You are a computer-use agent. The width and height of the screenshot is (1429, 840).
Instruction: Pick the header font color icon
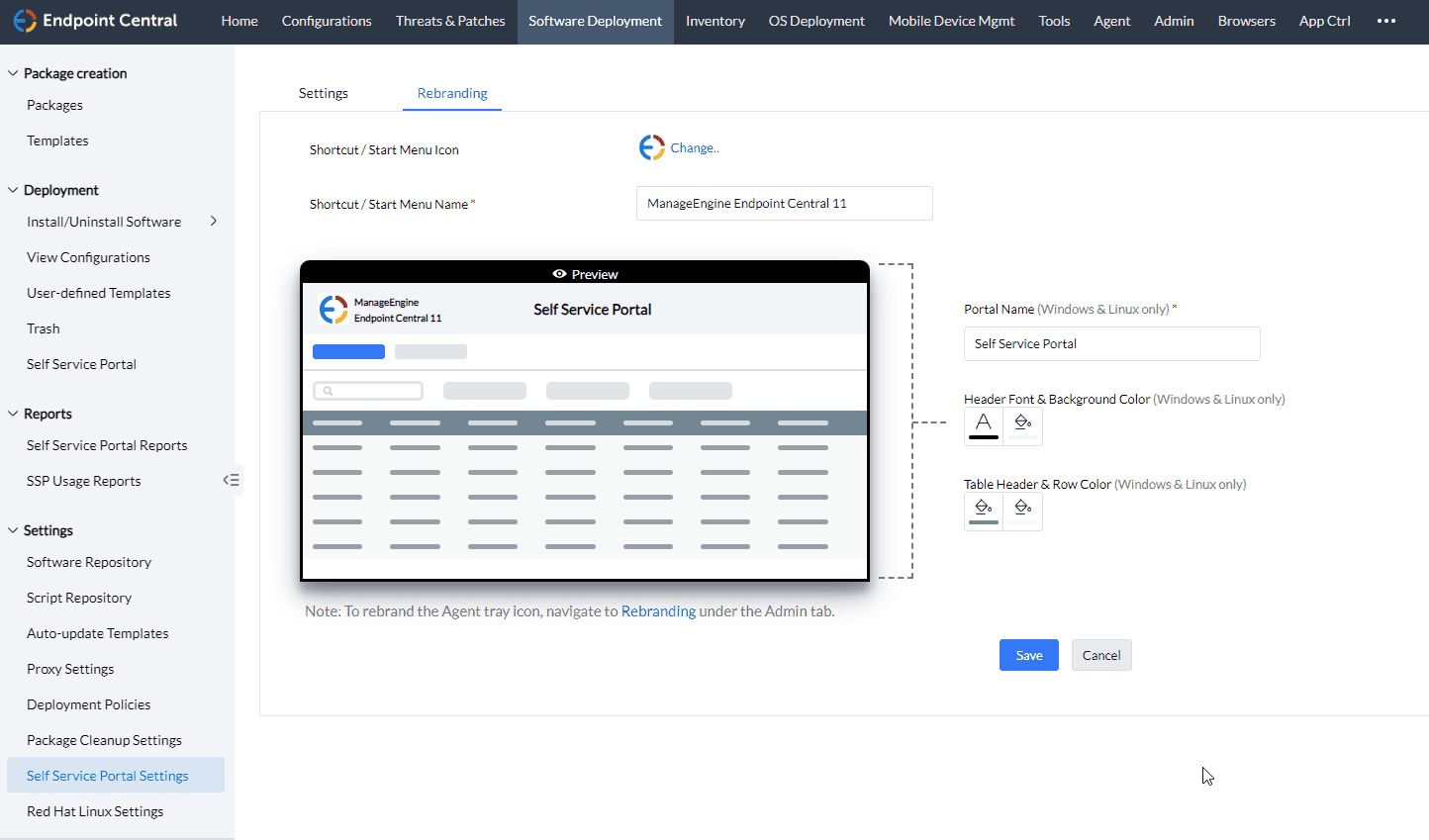(x=983, y=424)
